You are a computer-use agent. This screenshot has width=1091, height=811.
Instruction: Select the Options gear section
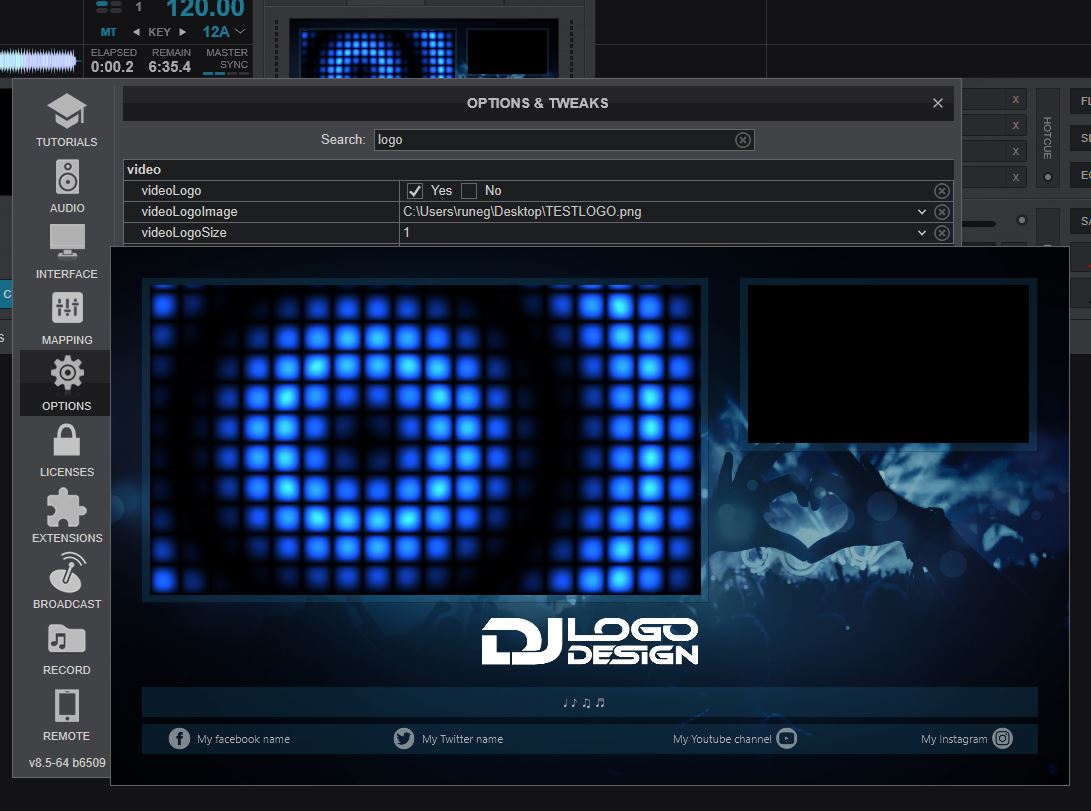tap(67, 384)
